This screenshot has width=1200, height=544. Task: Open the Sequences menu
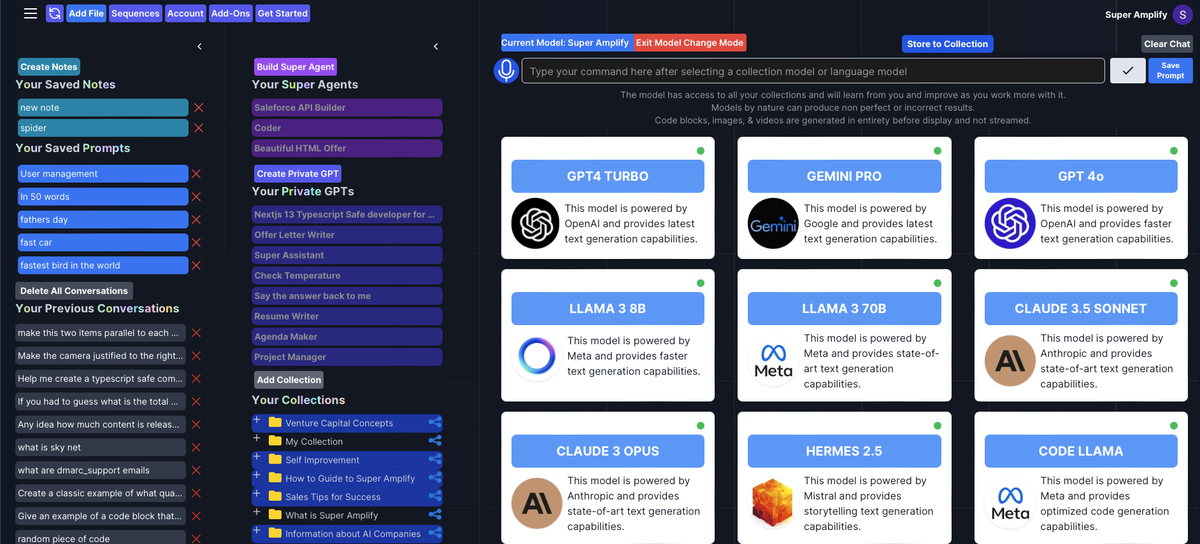coord(135,14)
